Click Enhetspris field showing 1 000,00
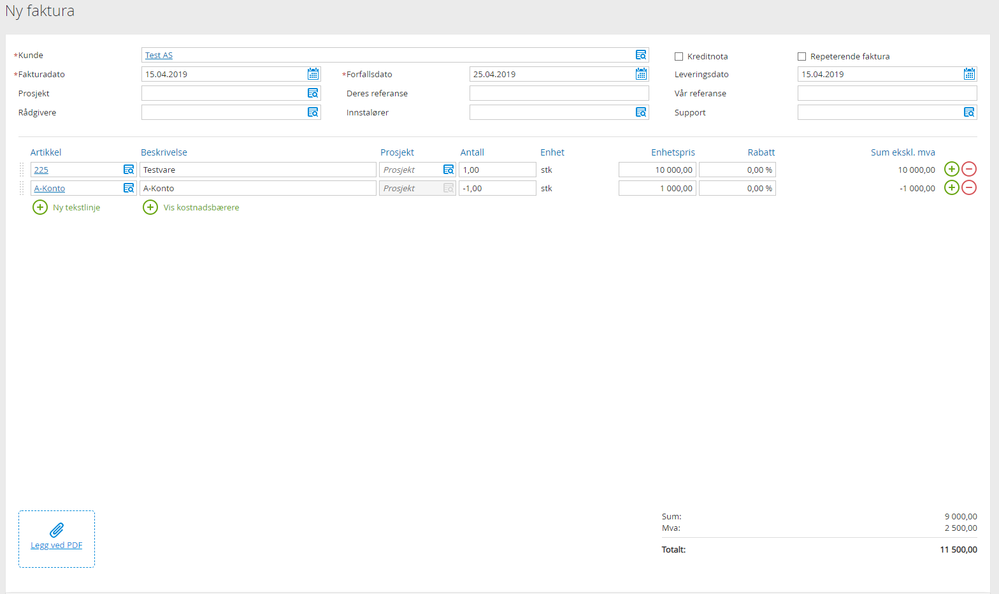This screenshot has height=594, width=999. tap(658, 188)
